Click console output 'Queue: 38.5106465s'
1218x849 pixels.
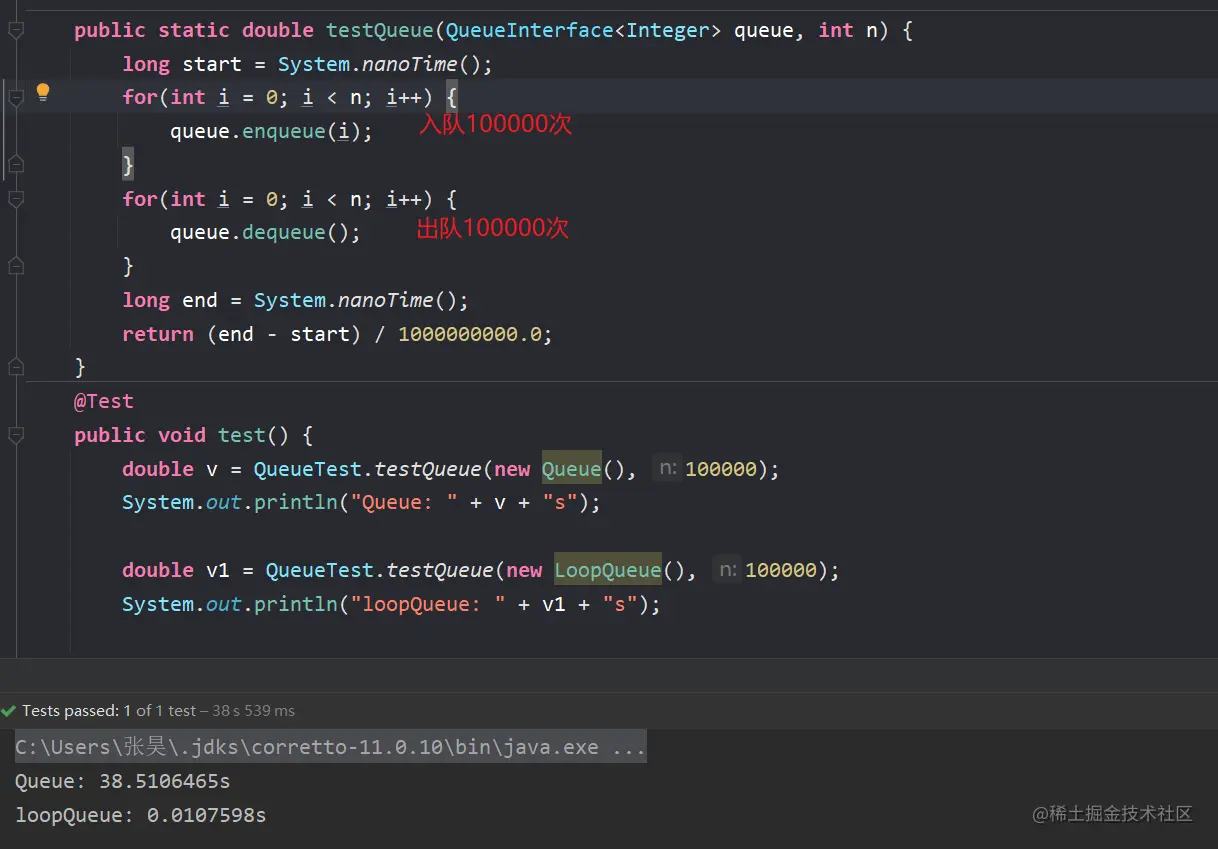pyautogui.click(x=122, y=781)
